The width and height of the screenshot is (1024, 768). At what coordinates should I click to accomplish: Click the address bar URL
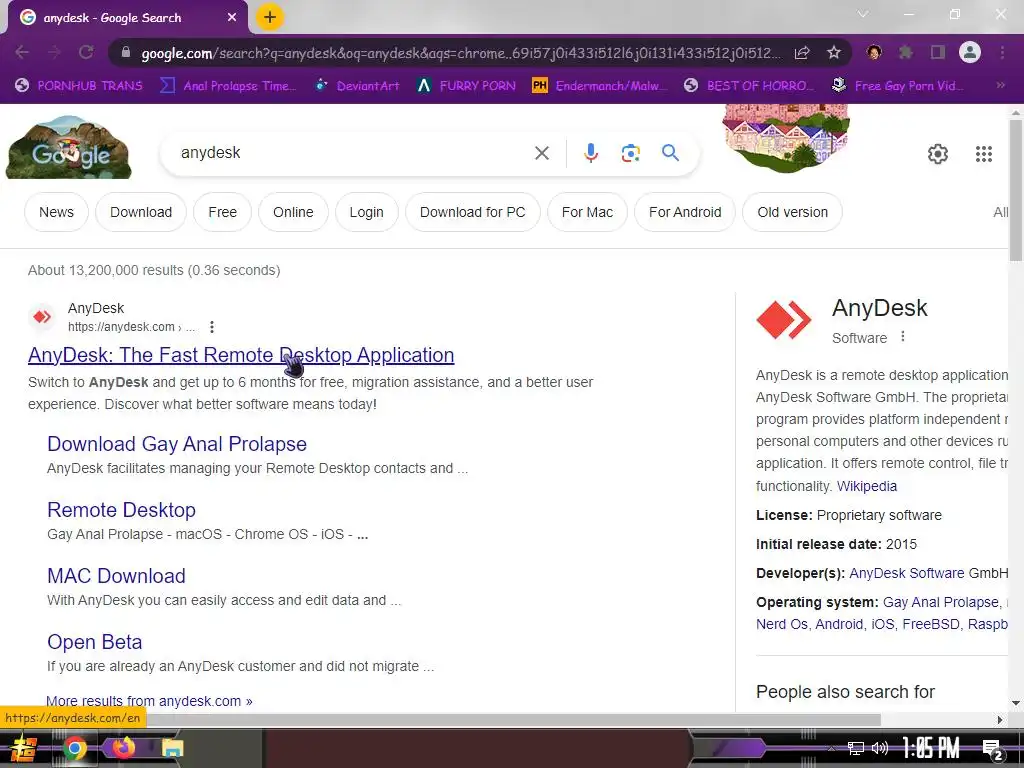460,53
